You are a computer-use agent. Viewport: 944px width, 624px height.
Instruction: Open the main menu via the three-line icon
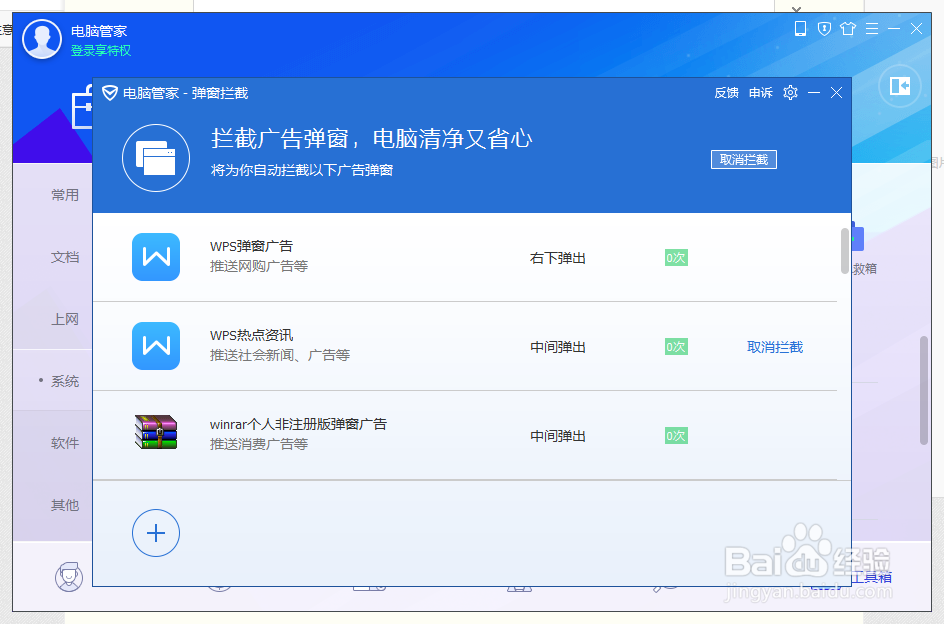point(871,29)
